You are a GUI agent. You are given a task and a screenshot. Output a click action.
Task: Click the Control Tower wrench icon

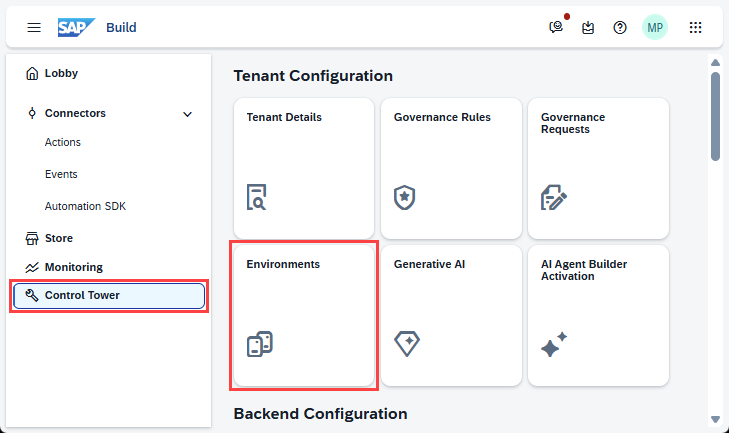[x=32, y=295]
